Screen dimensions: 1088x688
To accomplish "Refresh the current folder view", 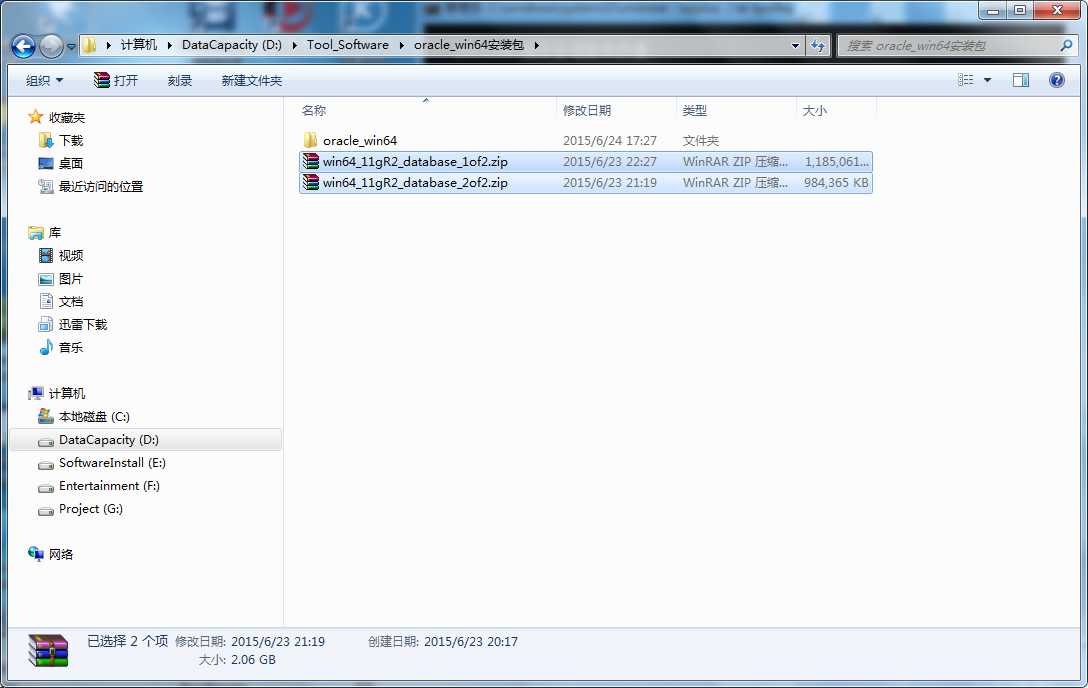I will (818, 46).
